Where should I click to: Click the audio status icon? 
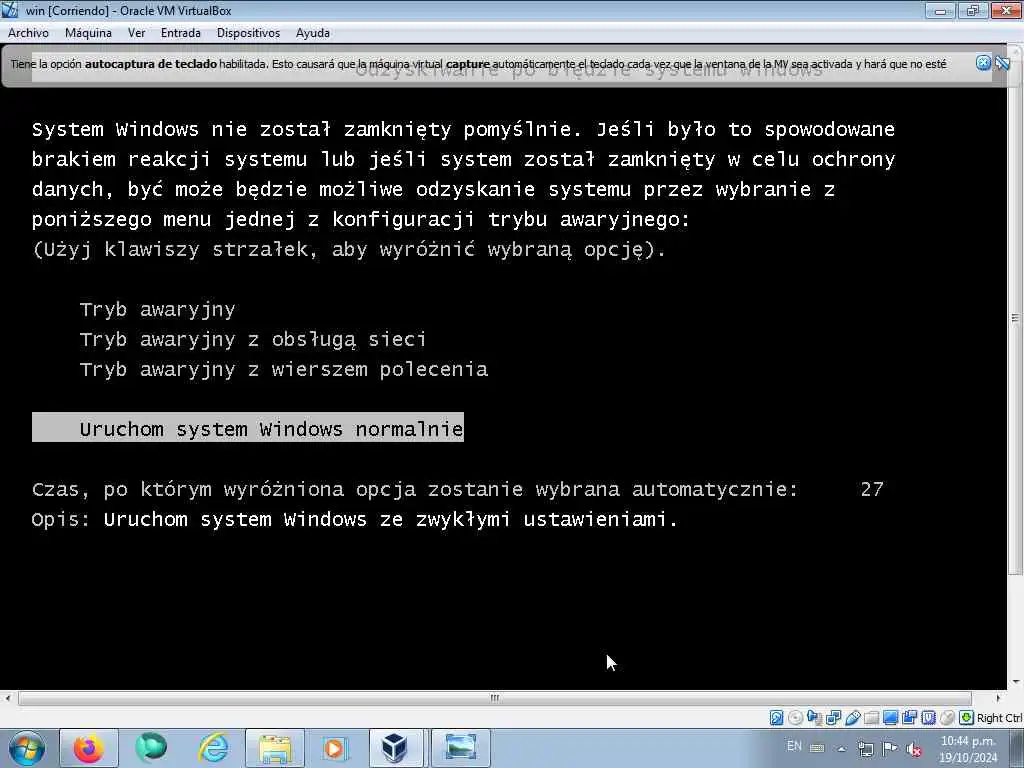[x=814, y=718]
